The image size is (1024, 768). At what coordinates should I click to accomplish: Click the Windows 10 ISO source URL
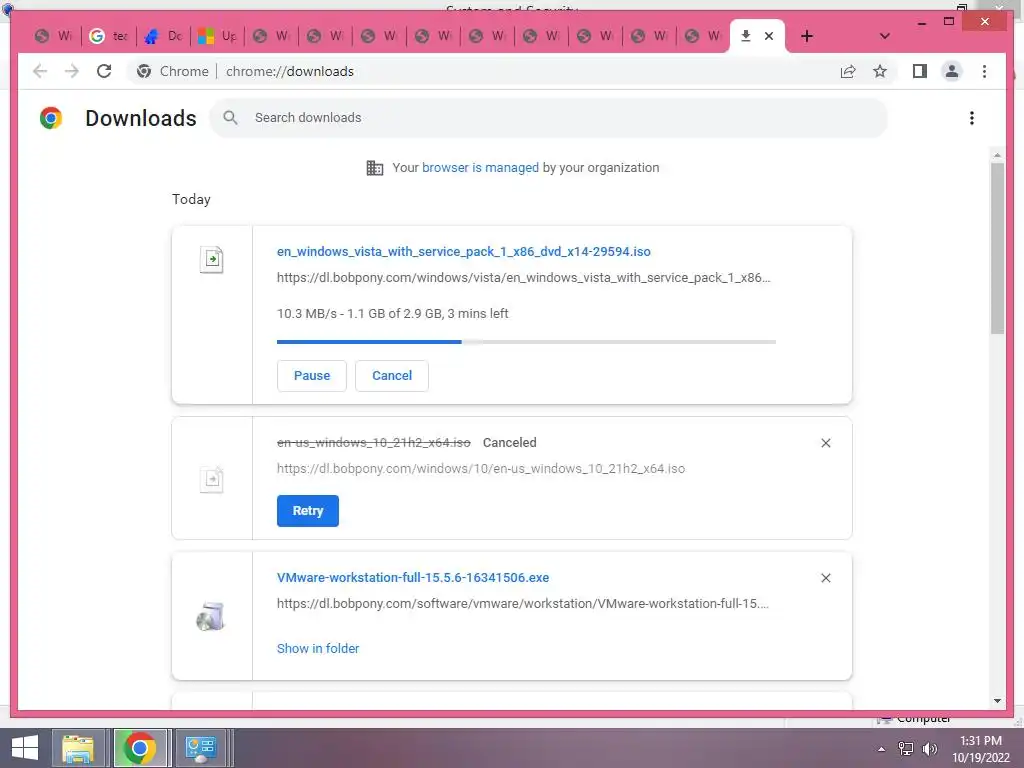click(481, 468)
